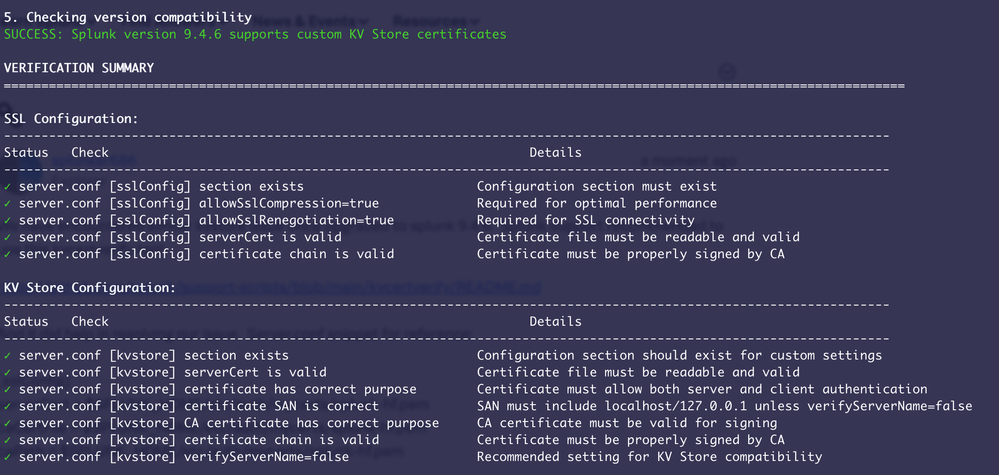Click the checkmark for kvstore certificate SAN is correct
This screenshot has width=999, height=475.
point(8,406)
